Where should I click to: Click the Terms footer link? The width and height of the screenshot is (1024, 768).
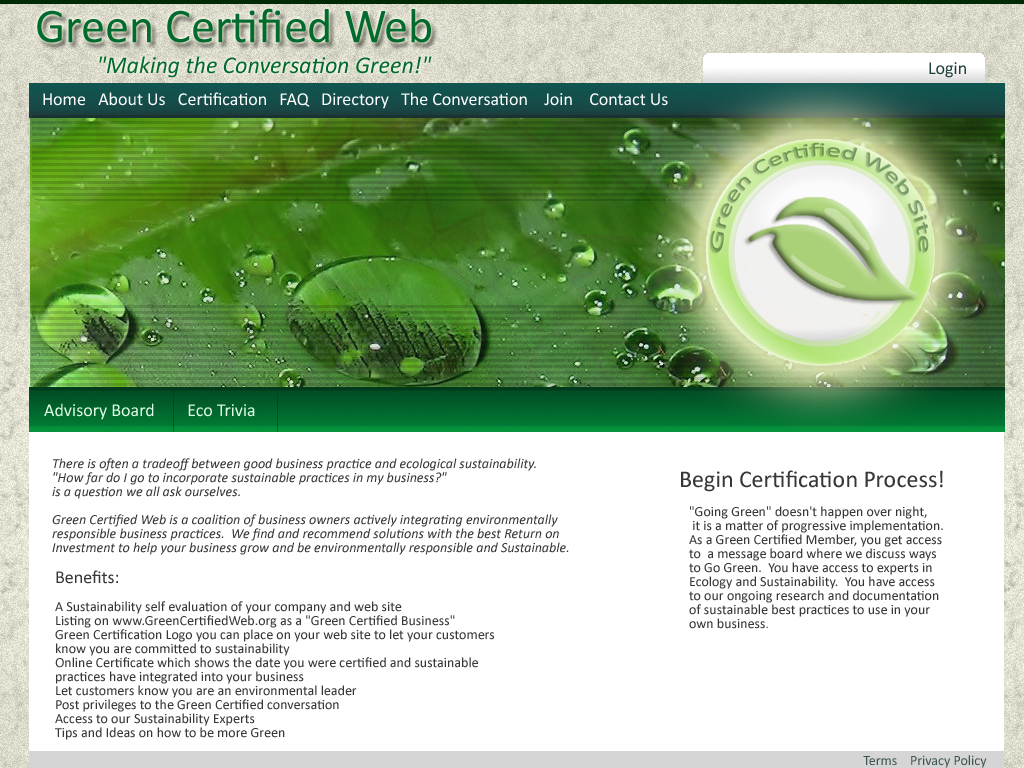[880, 760]
